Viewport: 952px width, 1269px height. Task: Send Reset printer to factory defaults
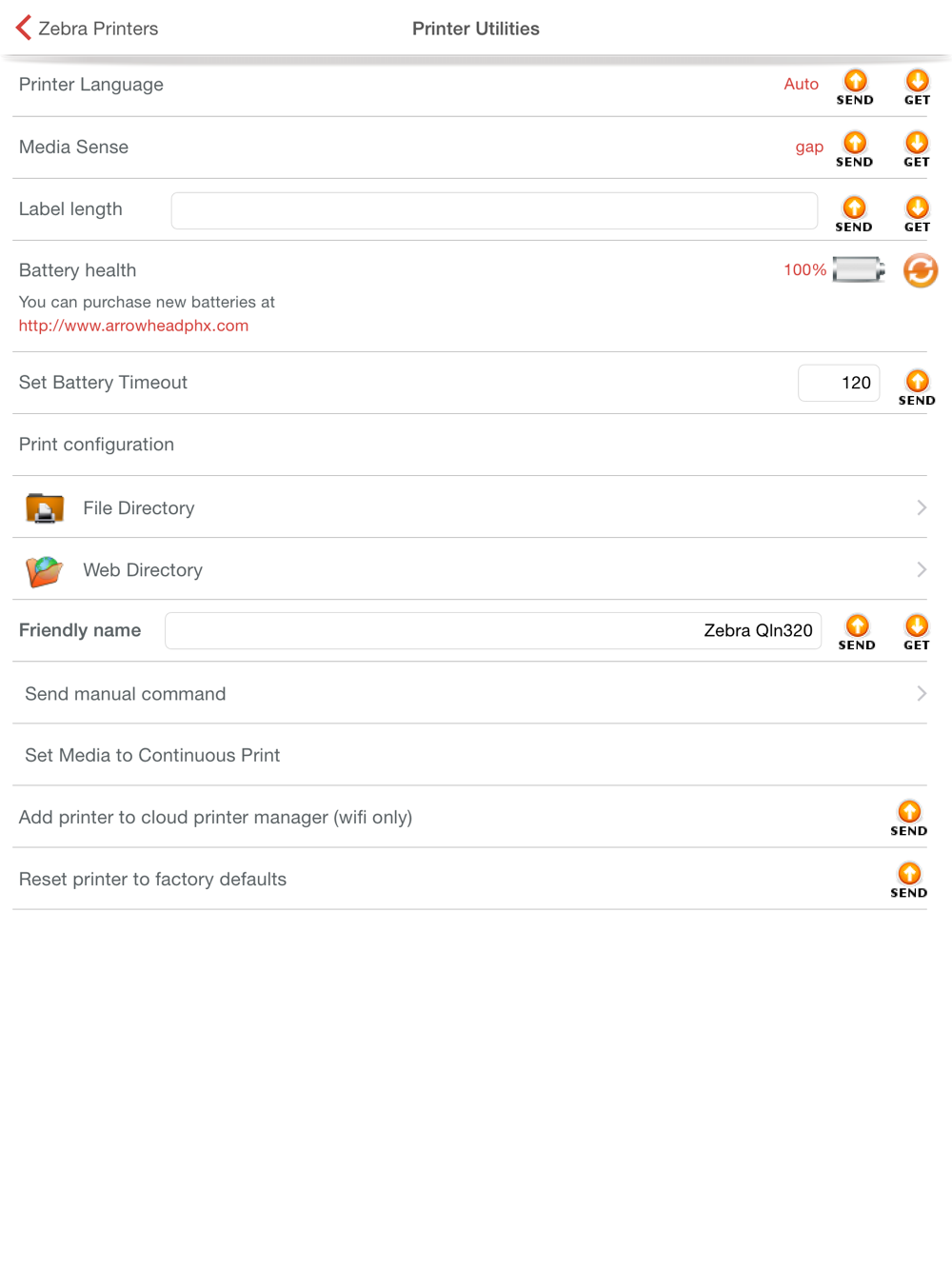pos(909,880)
